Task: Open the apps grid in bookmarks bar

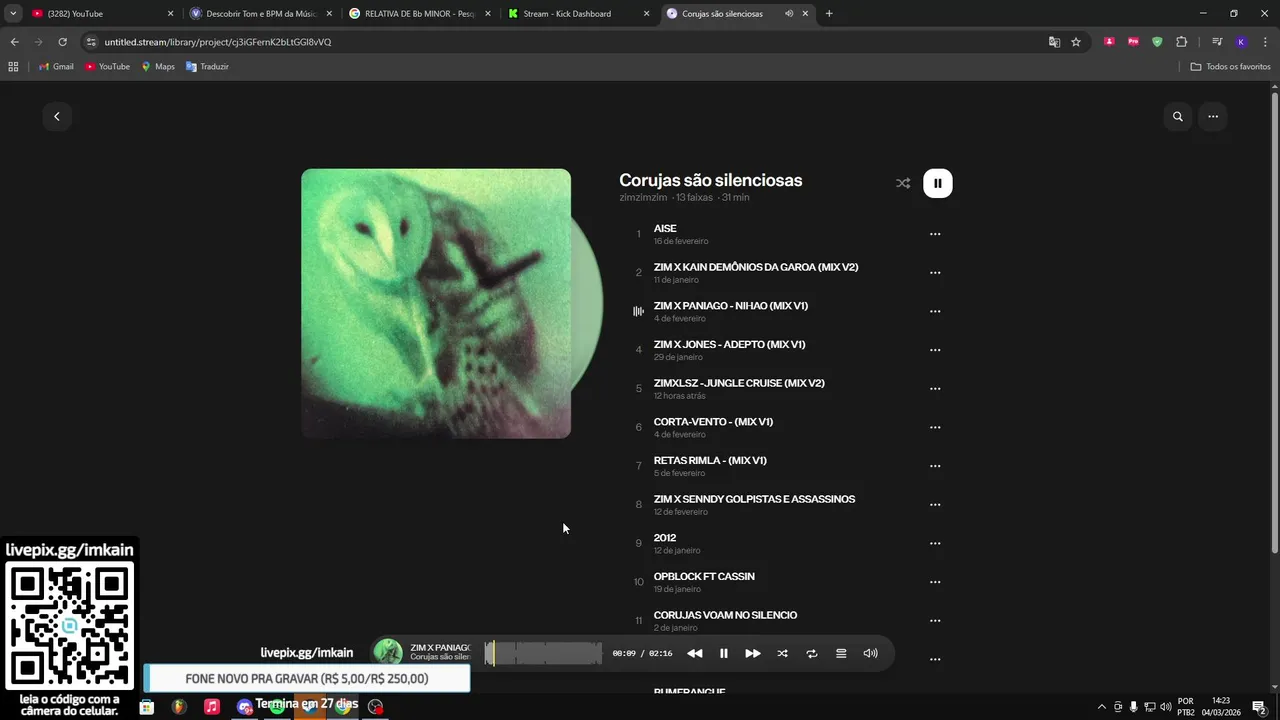Action: click(x=13, y=67)
